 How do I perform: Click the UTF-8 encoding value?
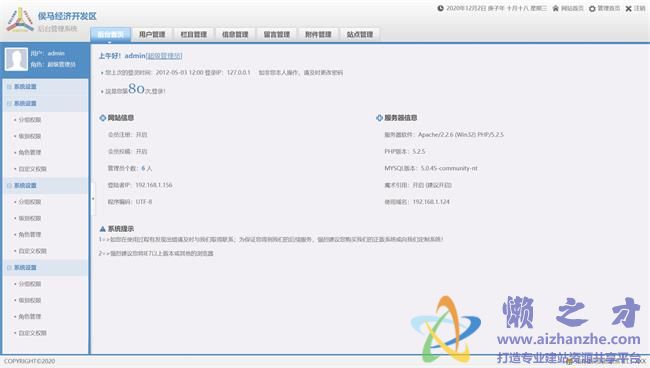point(144,202)
